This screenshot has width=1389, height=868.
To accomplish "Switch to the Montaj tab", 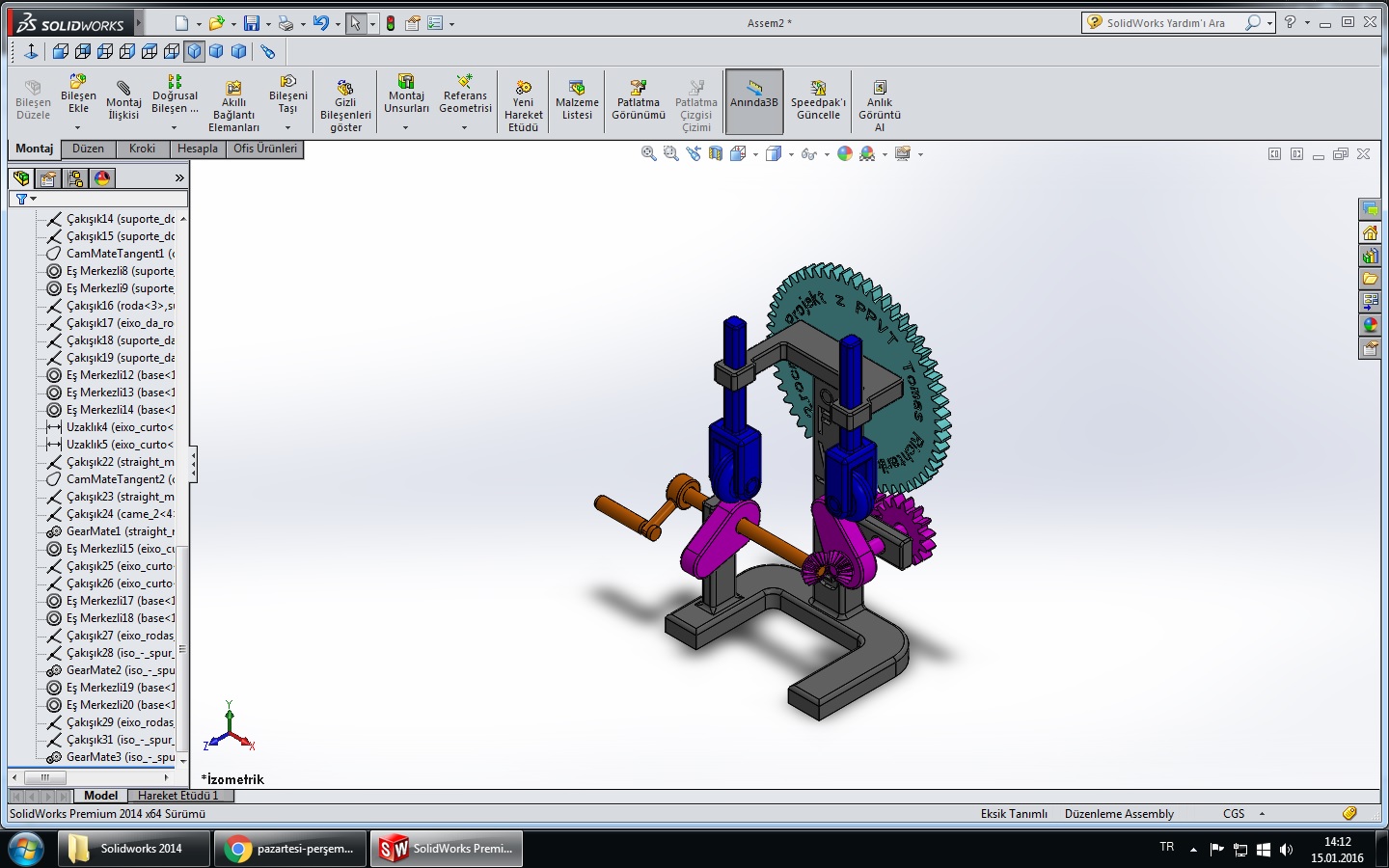I will 35,149.
